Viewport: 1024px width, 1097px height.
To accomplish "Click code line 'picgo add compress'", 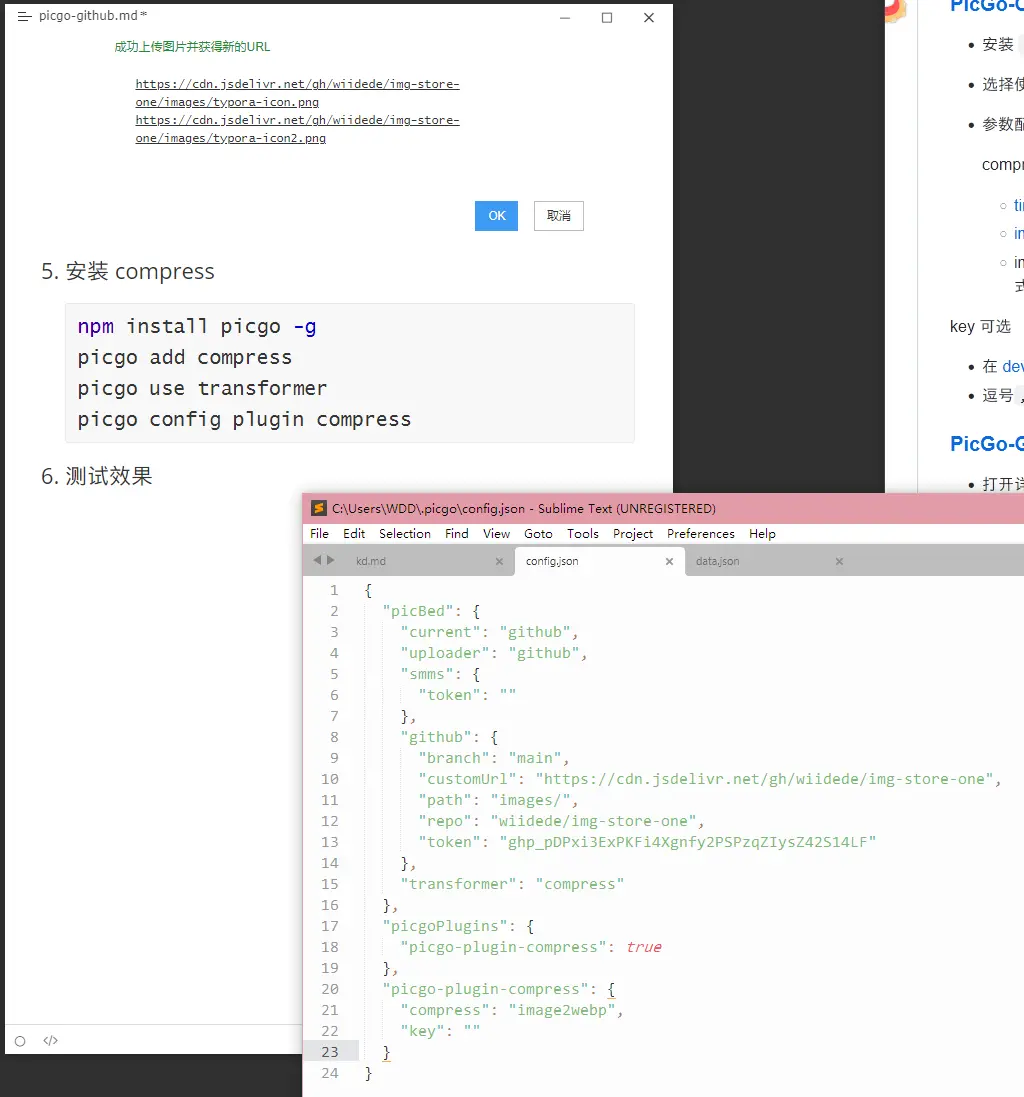I will point(185,358).
